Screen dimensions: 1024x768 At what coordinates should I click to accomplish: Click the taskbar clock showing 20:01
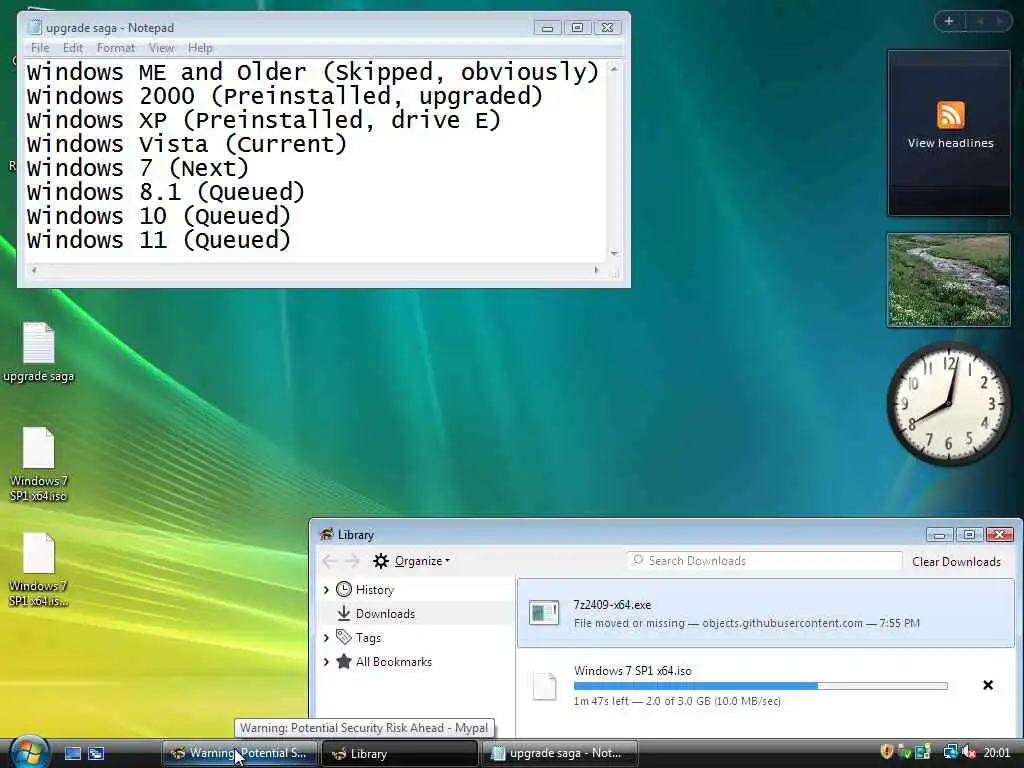point(997,753)
